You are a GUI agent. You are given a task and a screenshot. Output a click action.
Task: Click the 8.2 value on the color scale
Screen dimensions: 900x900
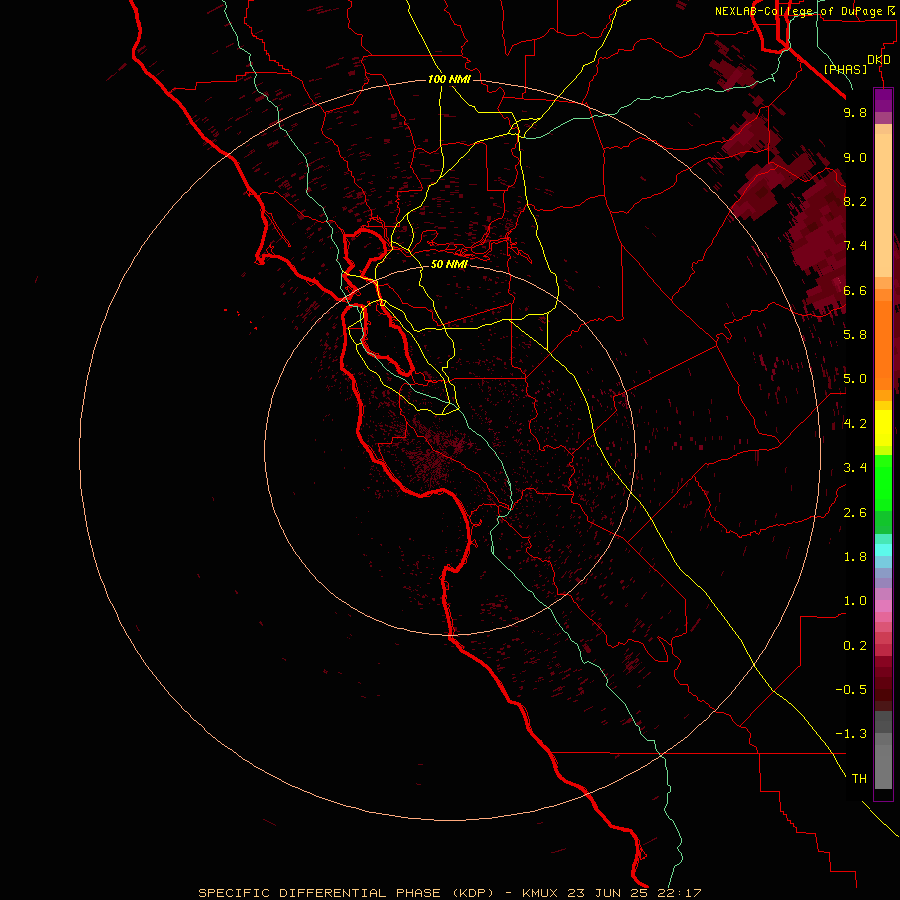pos(855,201)
